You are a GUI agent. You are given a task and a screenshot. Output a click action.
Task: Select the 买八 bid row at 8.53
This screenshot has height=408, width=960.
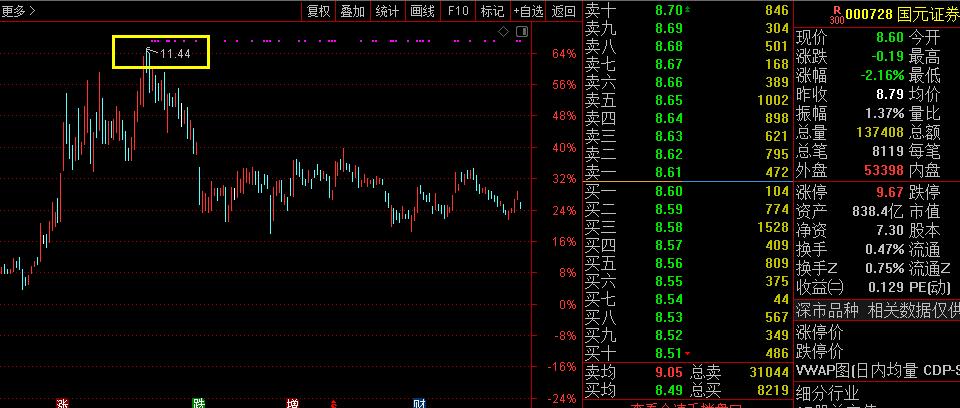pos(687,317)
